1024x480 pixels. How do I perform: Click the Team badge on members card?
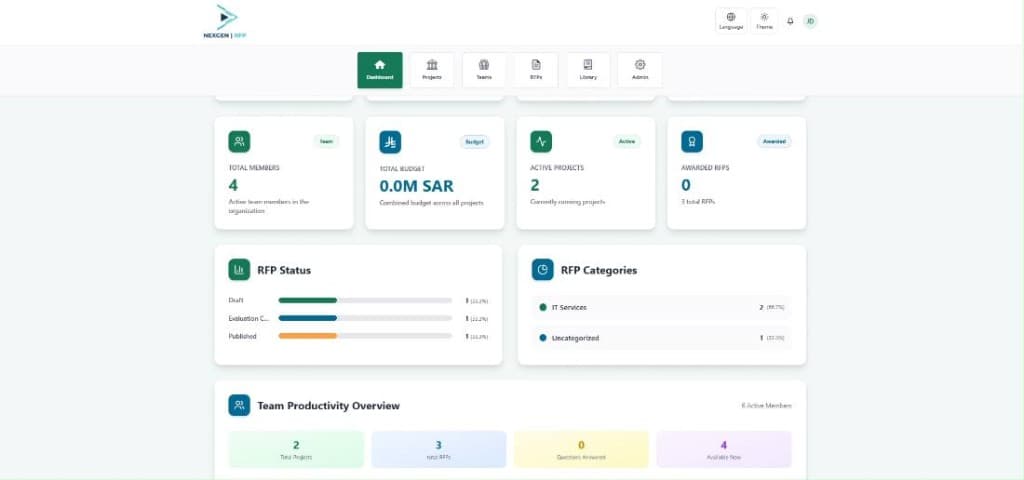tap(326, 141)
